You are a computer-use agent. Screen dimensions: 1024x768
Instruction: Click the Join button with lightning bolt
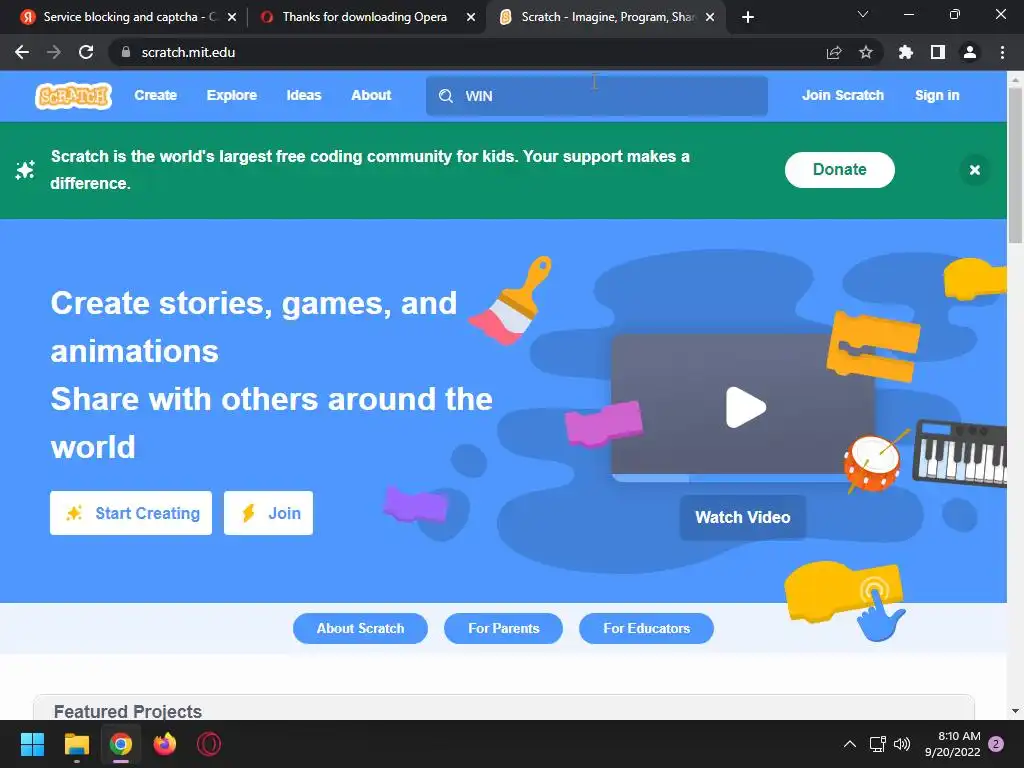point(268,513)
